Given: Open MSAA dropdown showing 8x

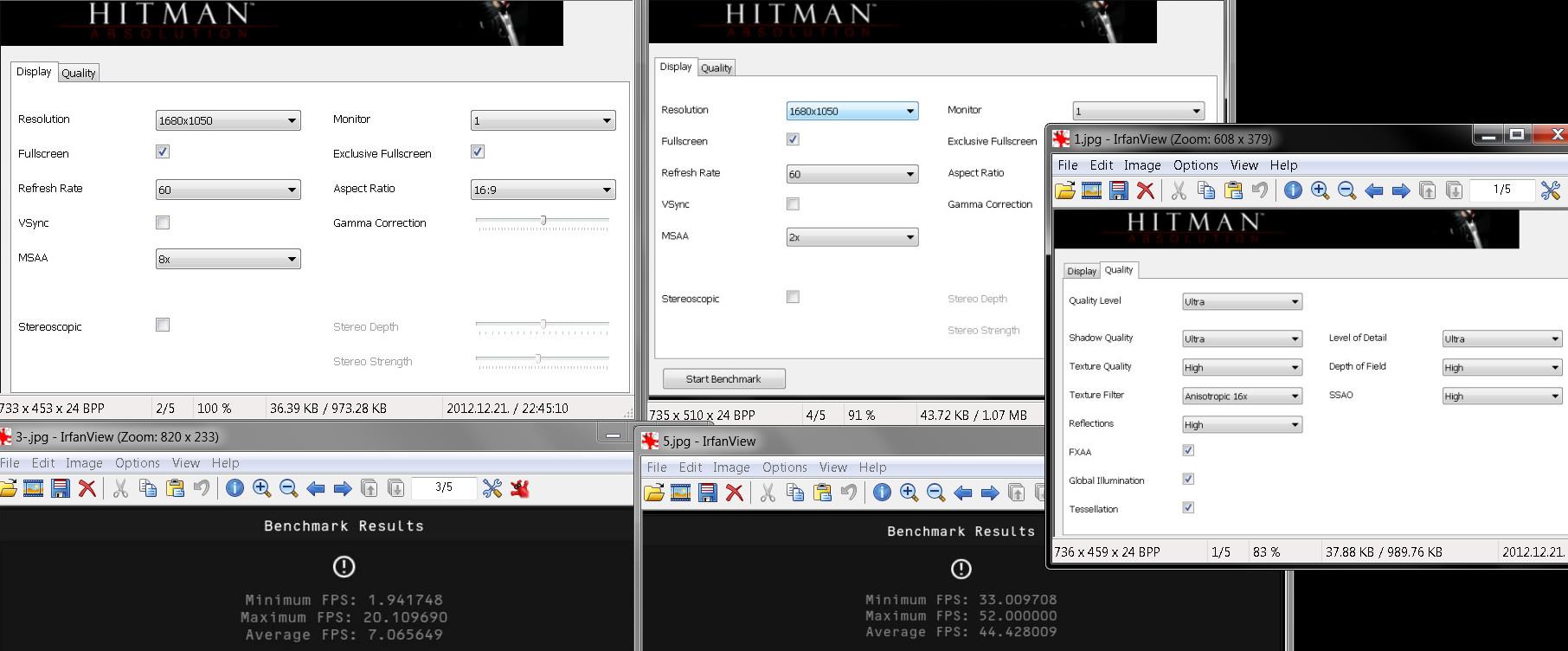Looking at the screenshot, I should pyautogui.click(x=228, y=259).
